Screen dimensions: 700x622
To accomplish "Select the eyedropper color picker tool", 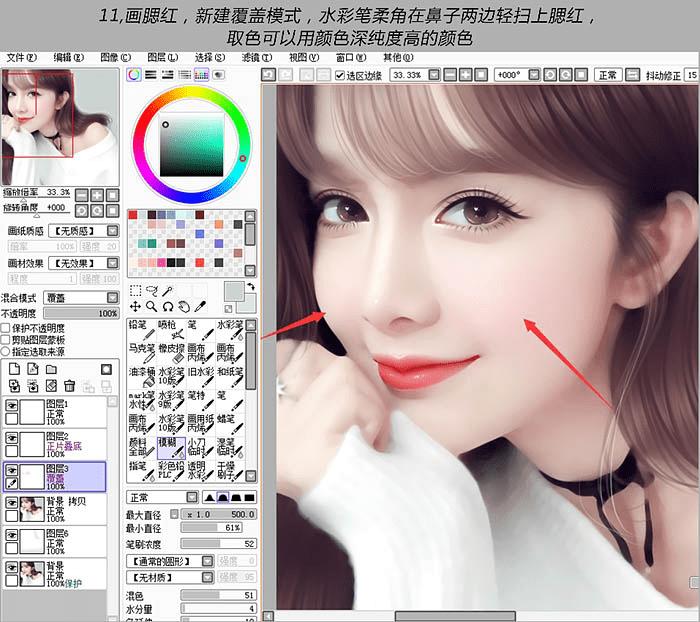I will click(x=200, y=306).
